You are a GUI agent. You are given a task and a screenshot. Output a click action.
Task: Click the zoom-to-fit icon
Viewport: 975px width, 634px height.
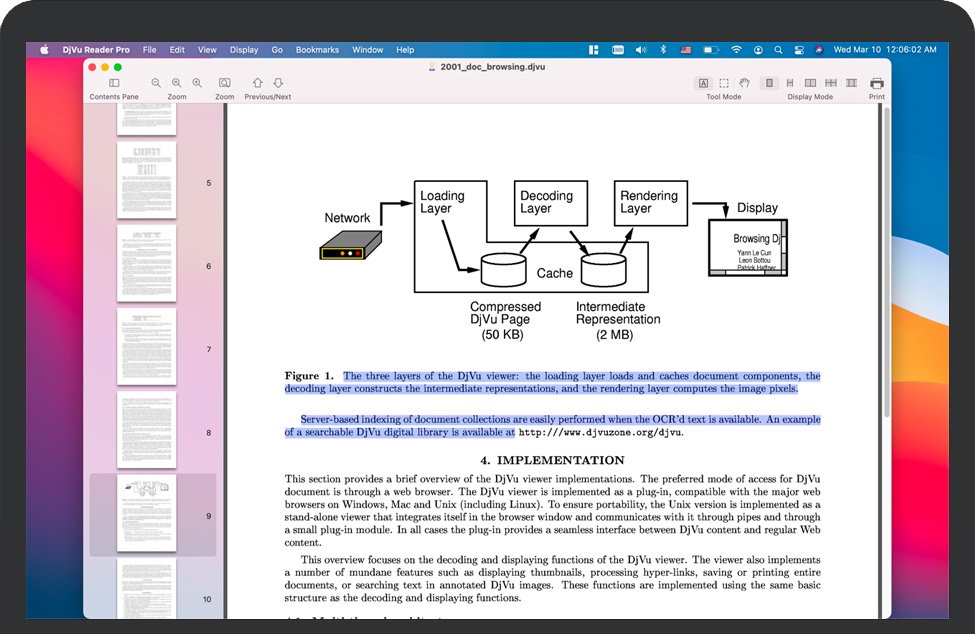pos(225,83)
